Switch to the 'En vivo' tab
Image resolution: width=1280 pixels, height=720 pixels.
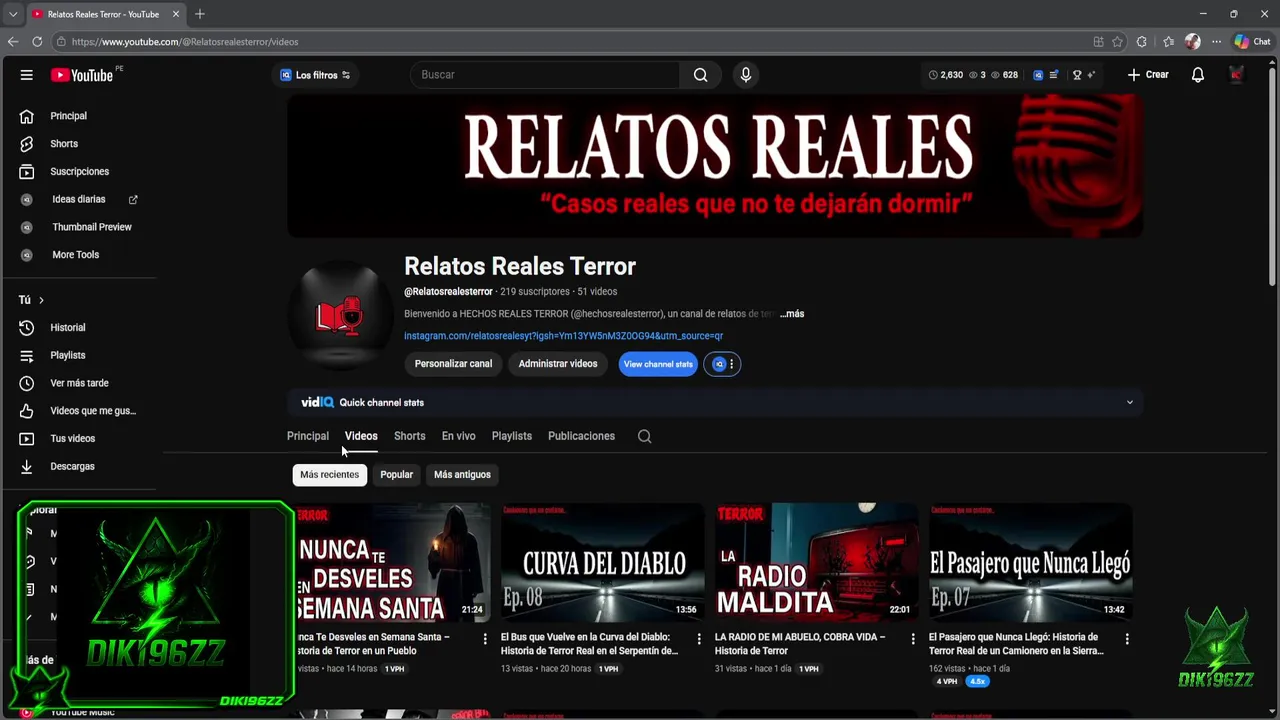pyautogui.click(x=458, y=436)
